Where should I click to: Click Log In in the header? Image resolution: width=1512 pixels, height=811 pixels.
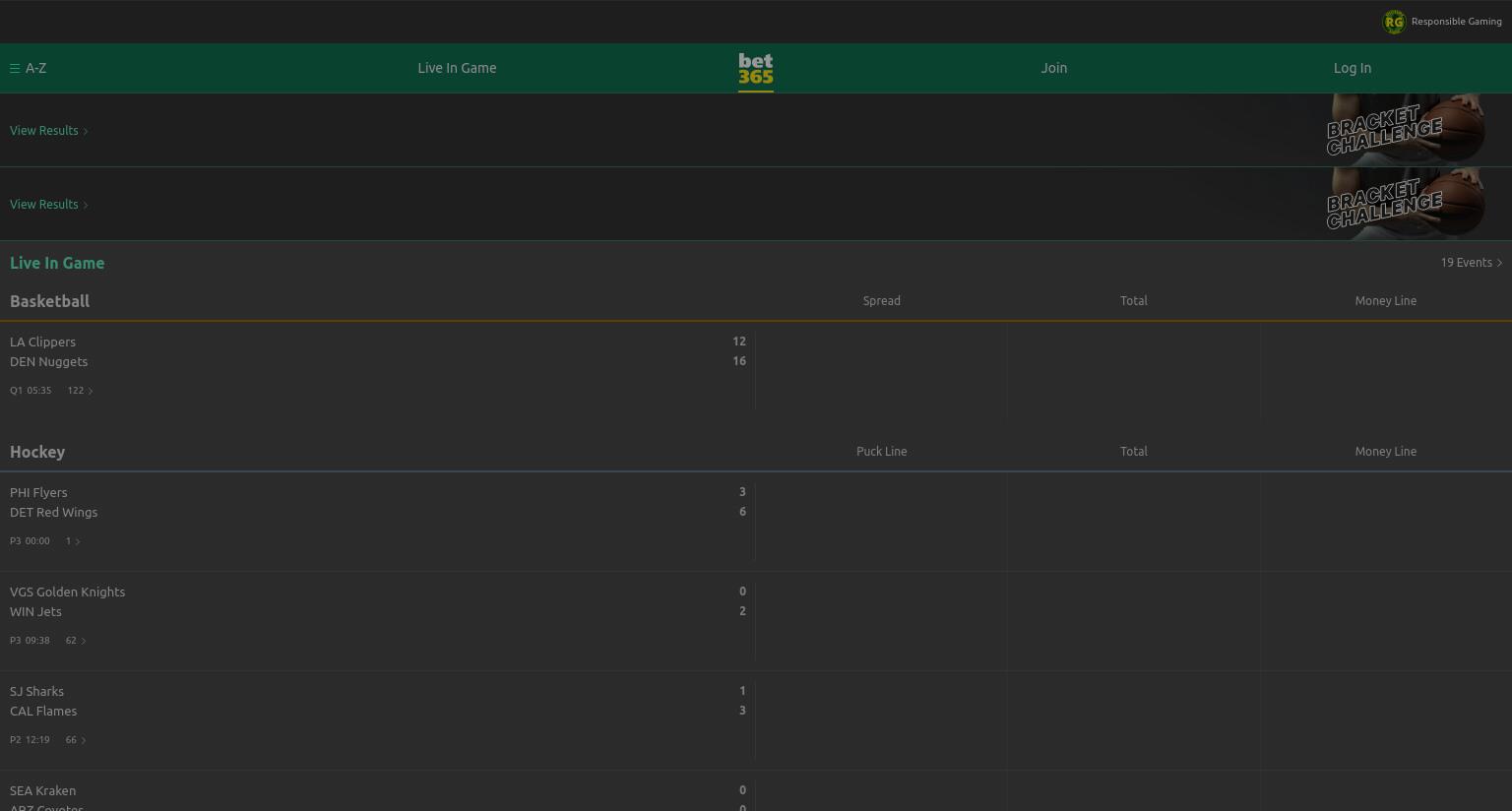point(1353,68)
